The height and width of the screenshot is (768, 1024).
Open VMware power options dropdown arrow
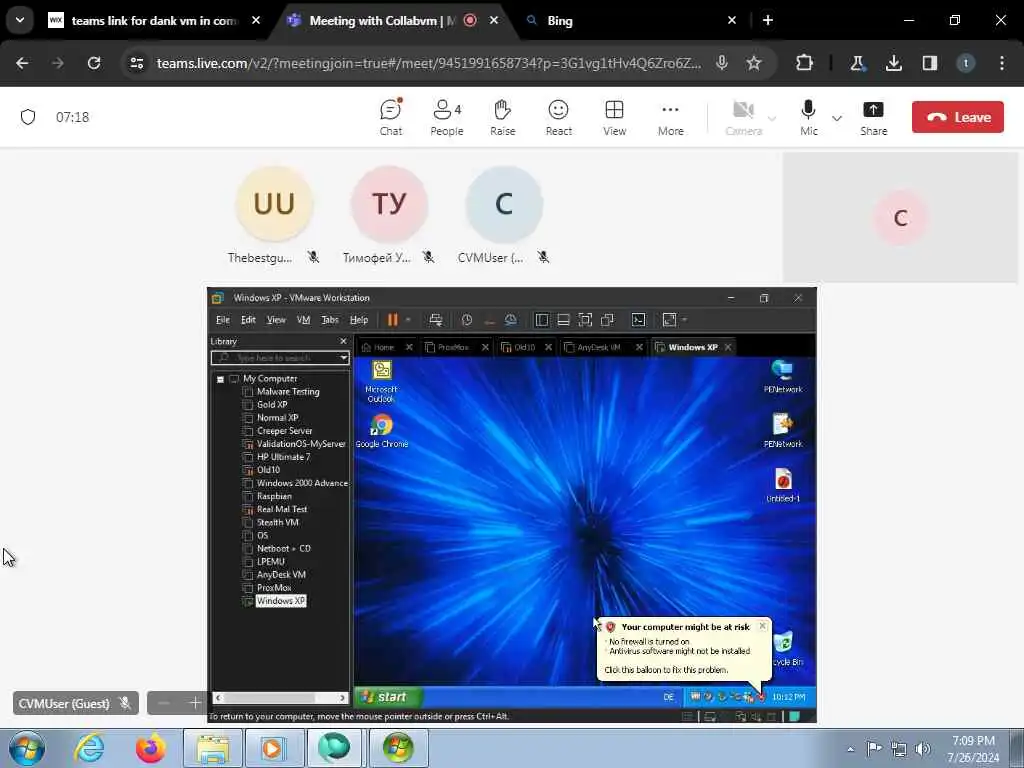[x=408, y=319]
